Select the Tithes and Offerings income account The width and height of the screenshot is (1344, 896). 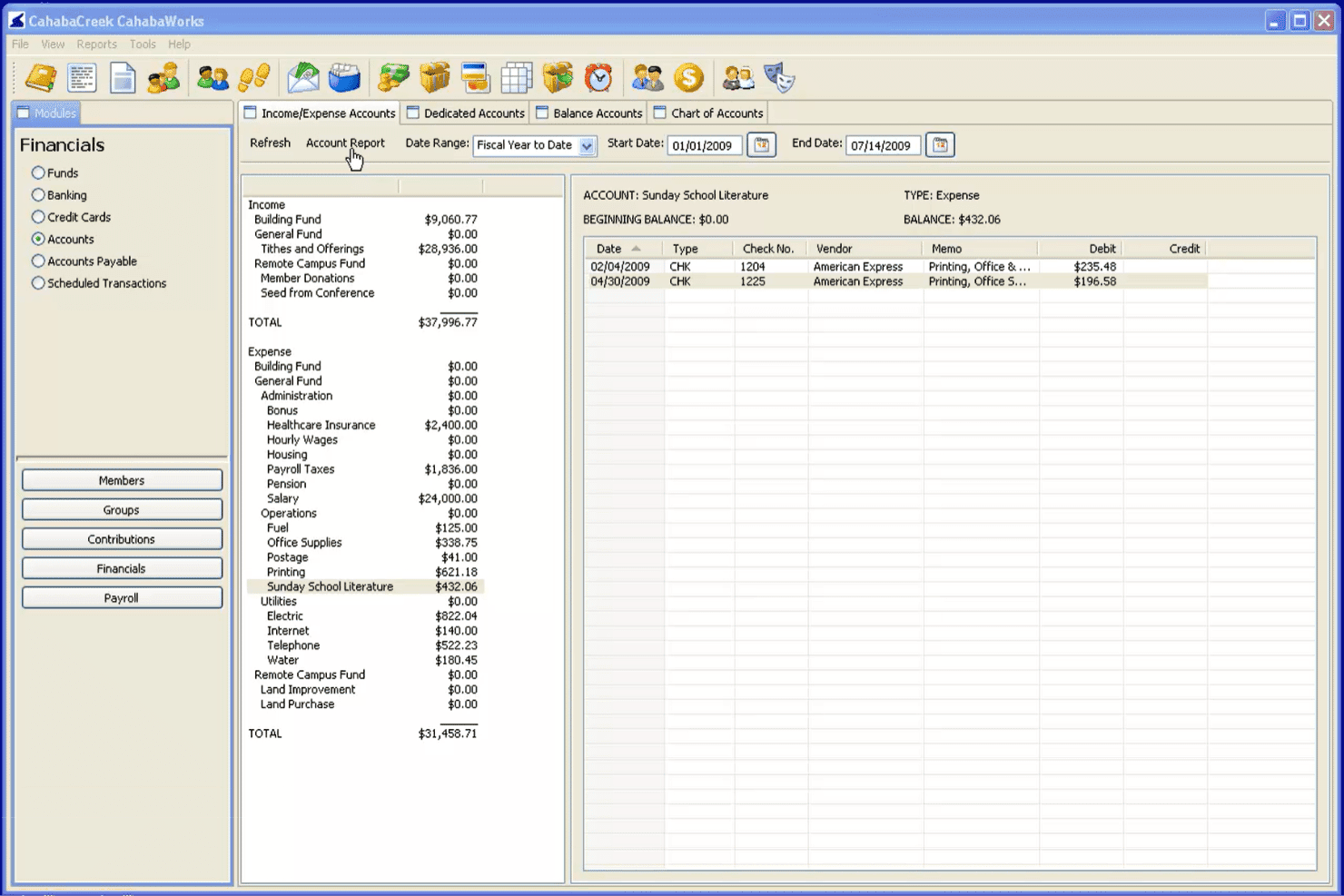[x=365, y=249]
